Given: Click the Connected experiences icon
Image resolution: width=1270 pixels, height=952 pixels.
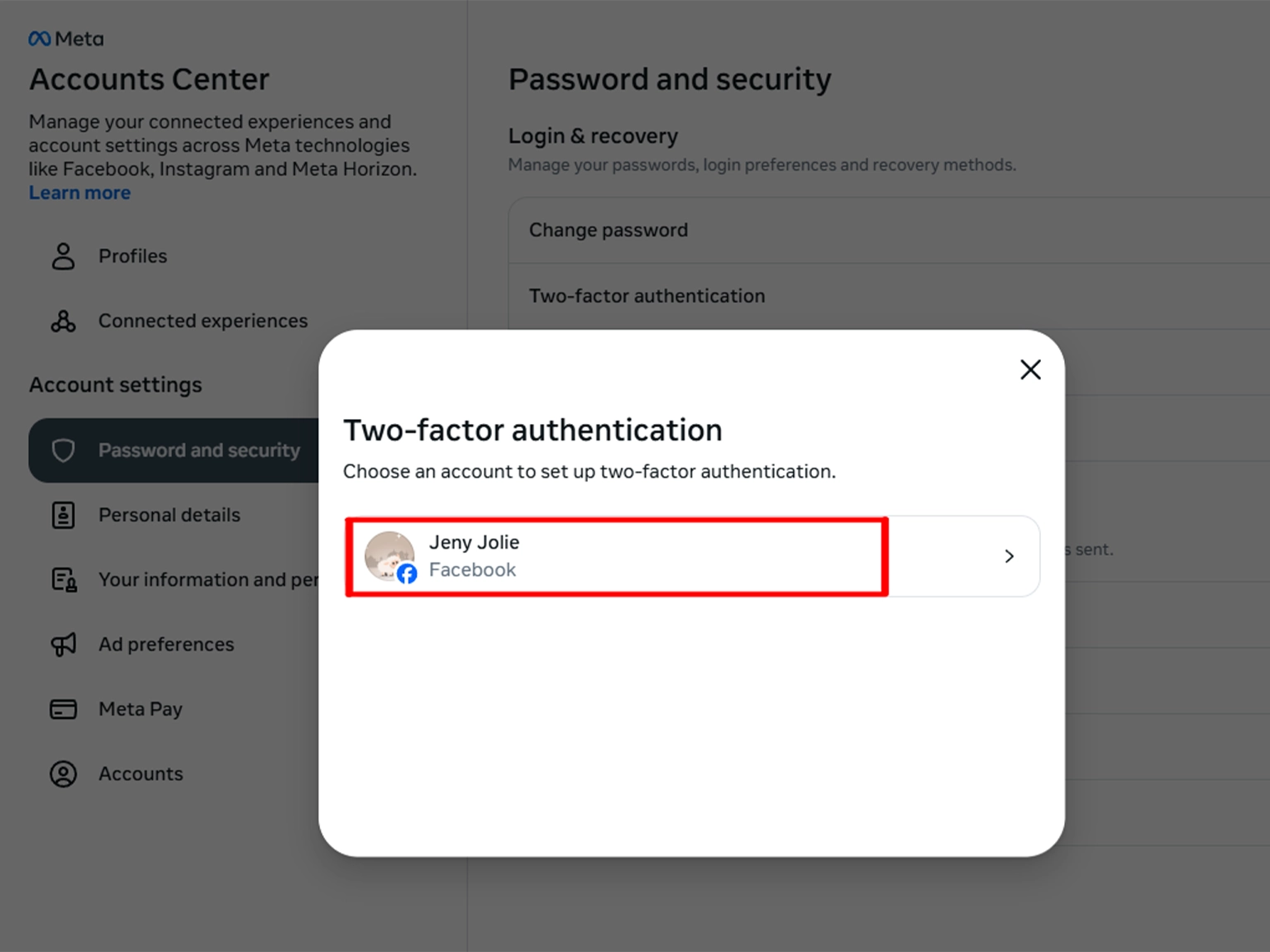Looking at the screenshot, I should 63,321.
